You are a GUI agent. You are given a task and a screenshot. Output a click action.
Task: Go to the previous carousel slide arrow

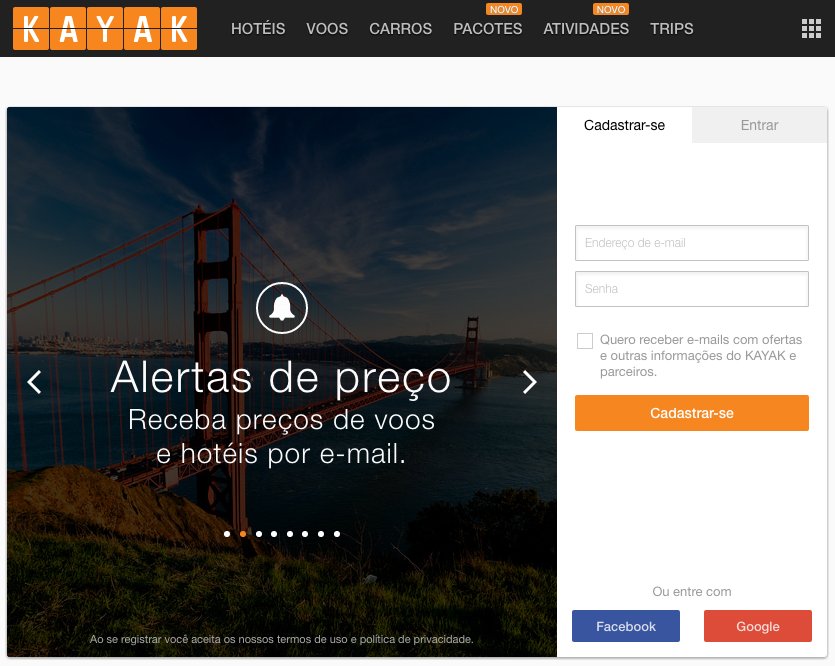pos(35,383)
